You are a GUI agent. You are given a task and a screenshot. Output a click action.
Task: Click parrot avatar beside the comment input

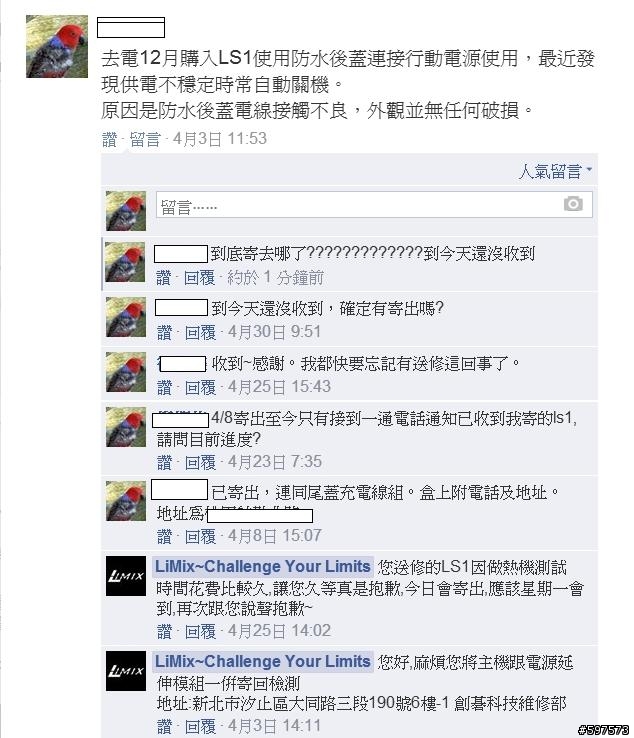[x=126, y=211]
